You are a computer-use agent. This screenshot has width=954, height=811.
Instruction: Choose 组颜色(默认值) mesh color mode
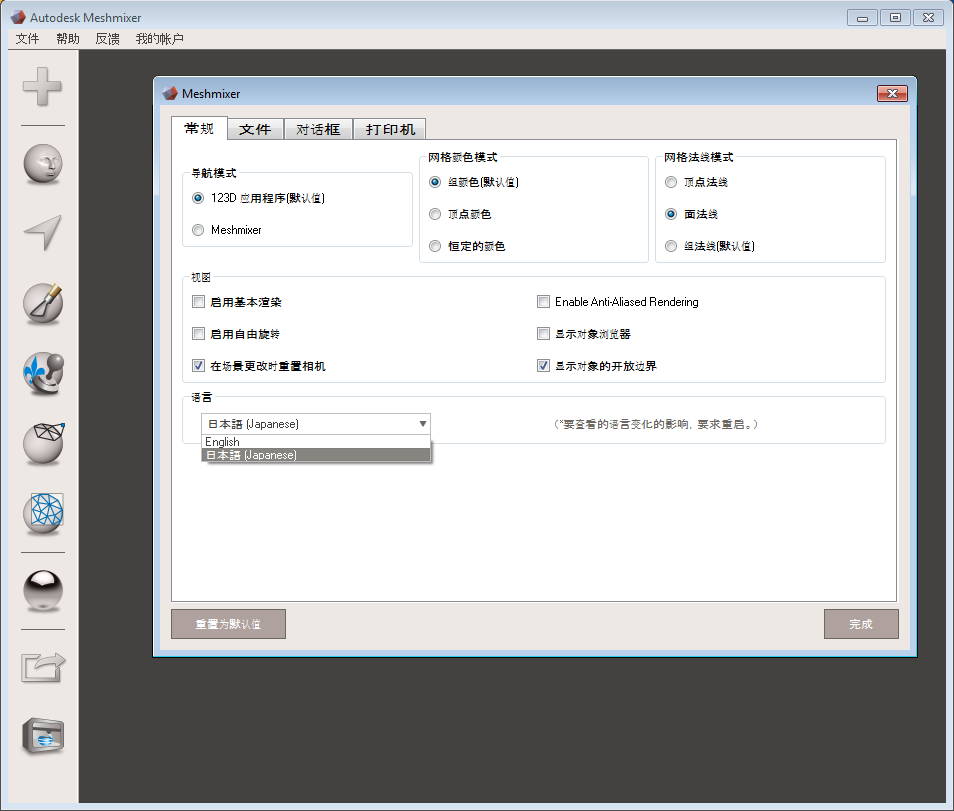point(434,182)
